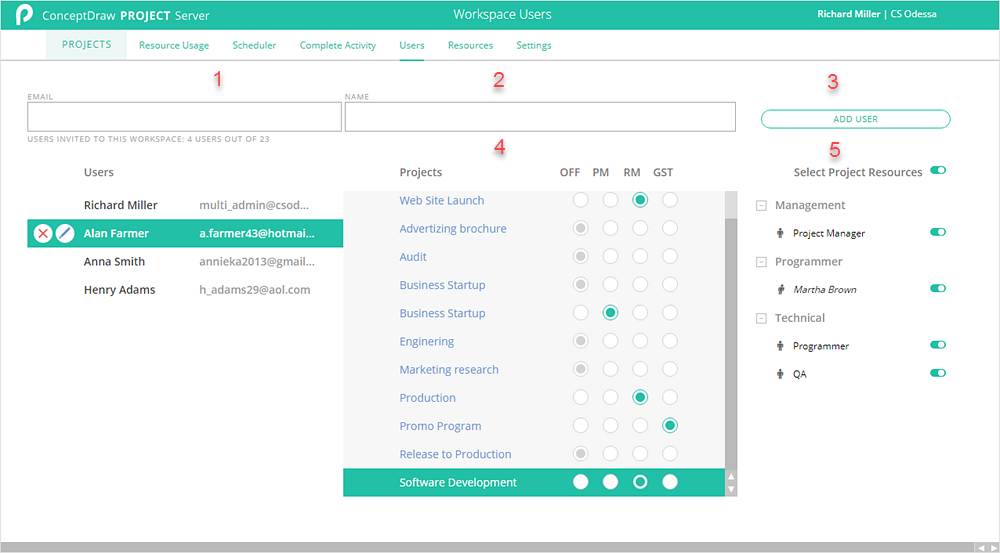Screen dimensions: 1000x553
Task: Turn off the Programmer resource toggle
Action: pyautogui.click(x=938, y=344)
